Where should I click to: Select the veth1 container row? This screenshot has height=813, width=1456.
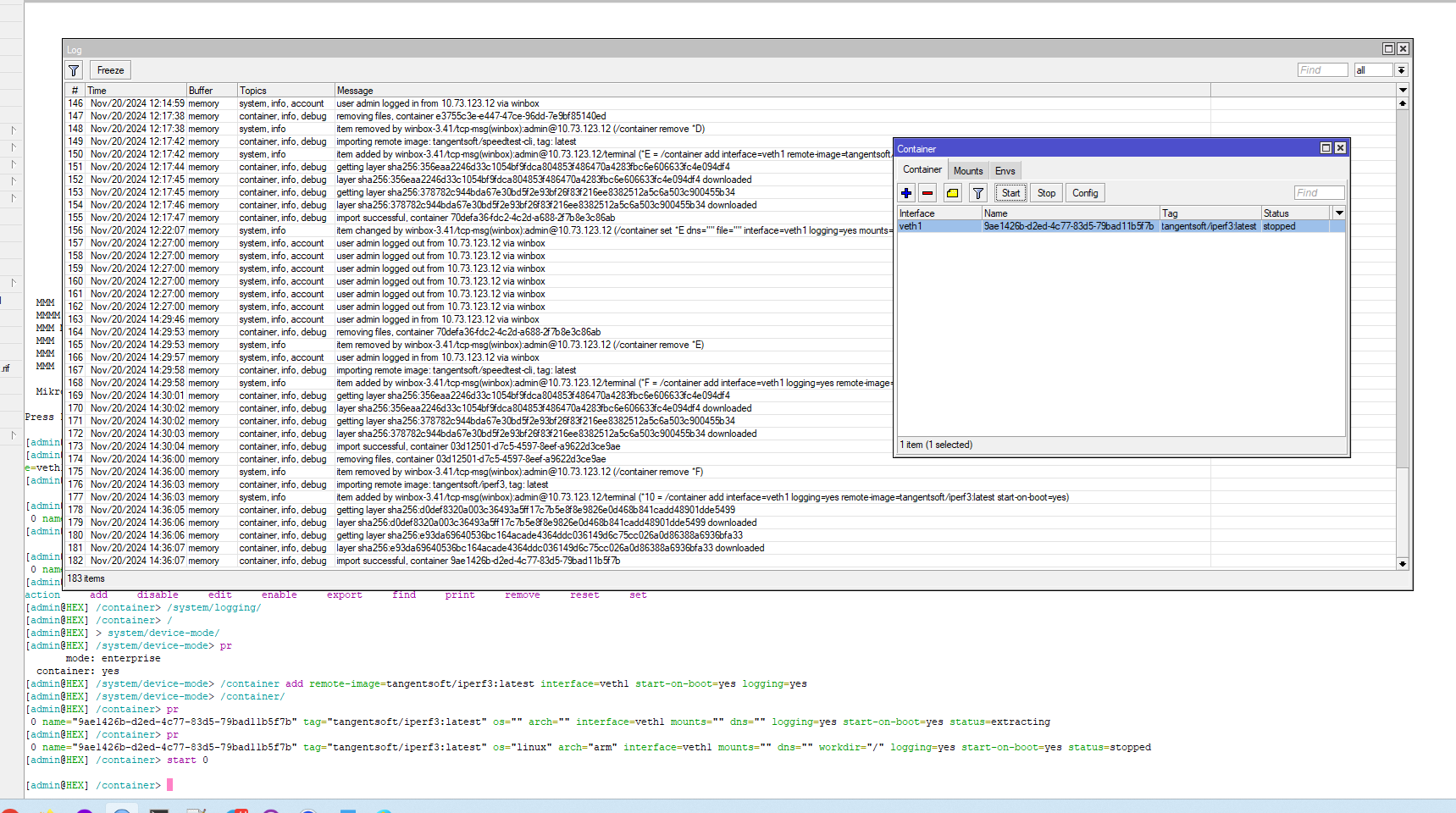pos(1121,226)
